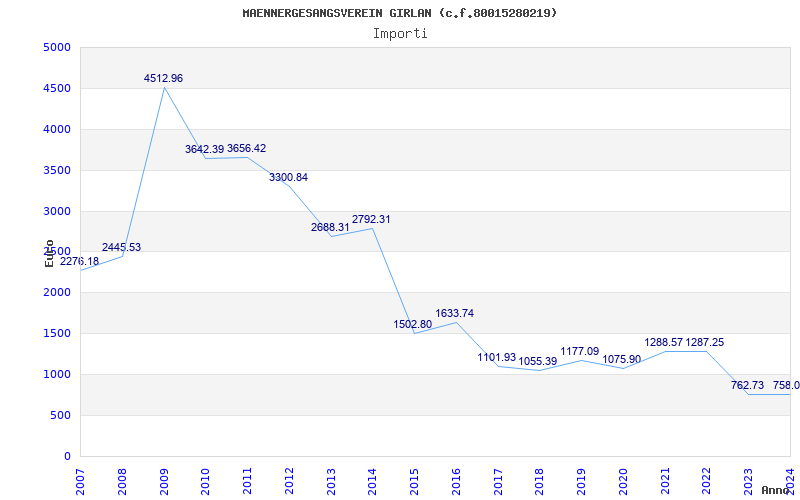The height and width of the screenshot is (500, 800).
Task: Click the 762.73 data label
Action: pos(747,385)
